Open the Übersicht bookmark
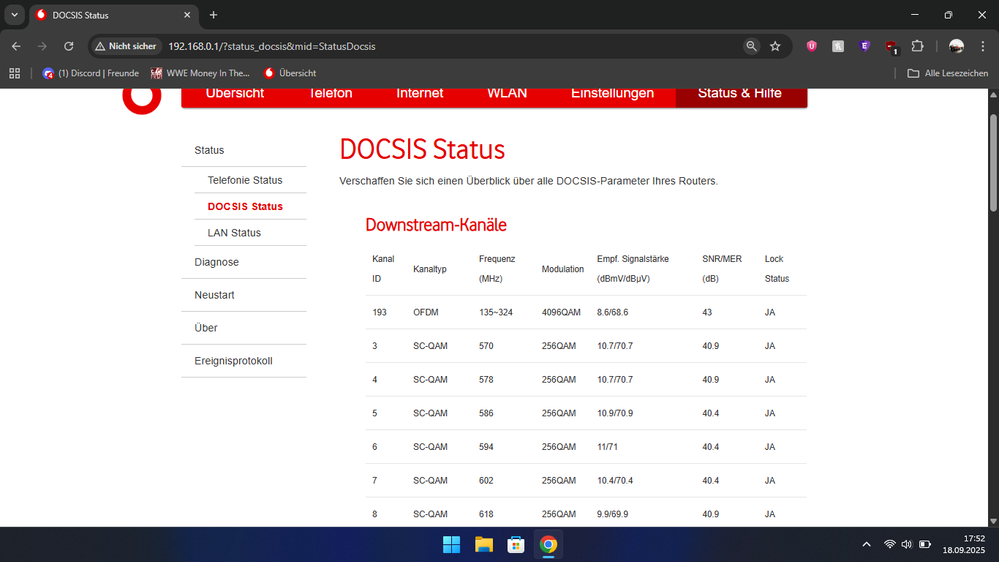The image size is (999, 562). (290, 73)
